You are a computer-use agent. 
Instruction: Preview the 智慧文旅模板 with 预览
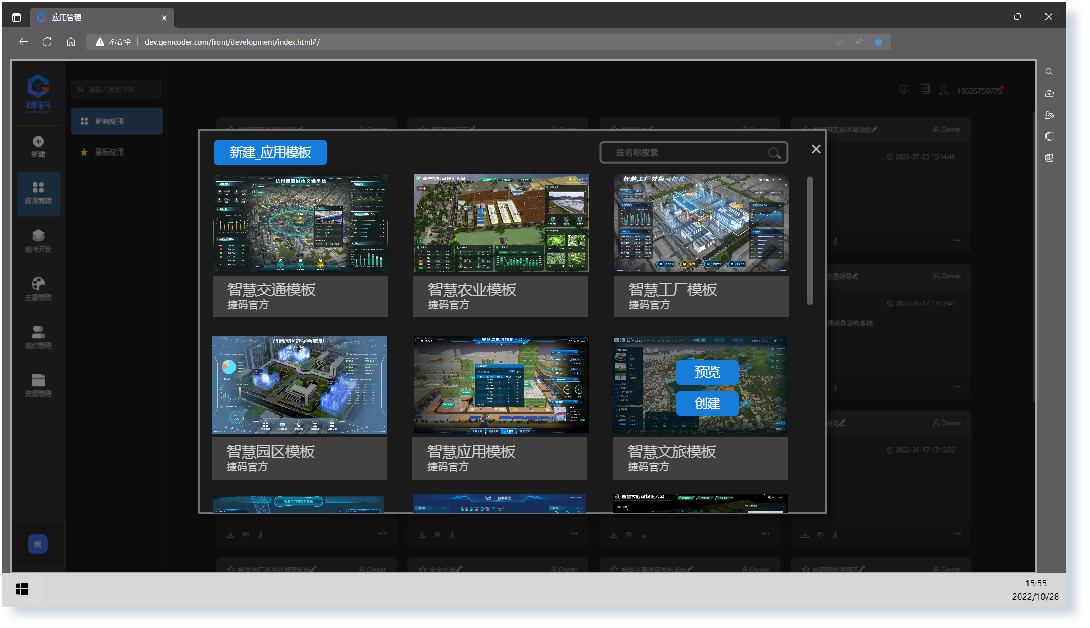(707, 372)
